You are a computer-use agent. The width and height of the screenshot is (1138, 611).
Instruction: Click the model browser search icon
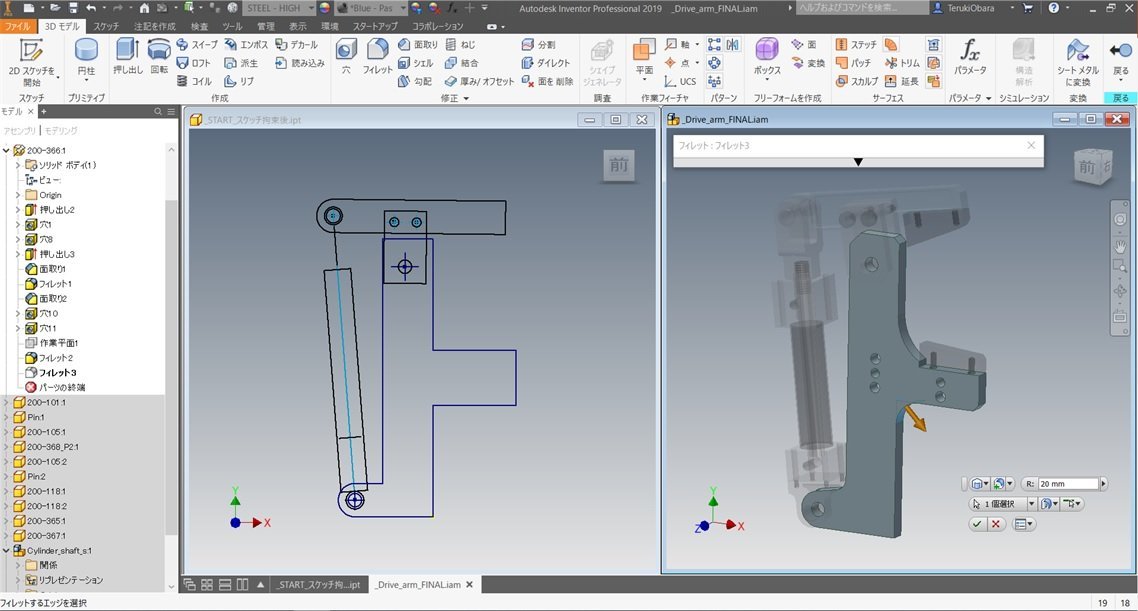pyautogui.click(x=157, y=111)
